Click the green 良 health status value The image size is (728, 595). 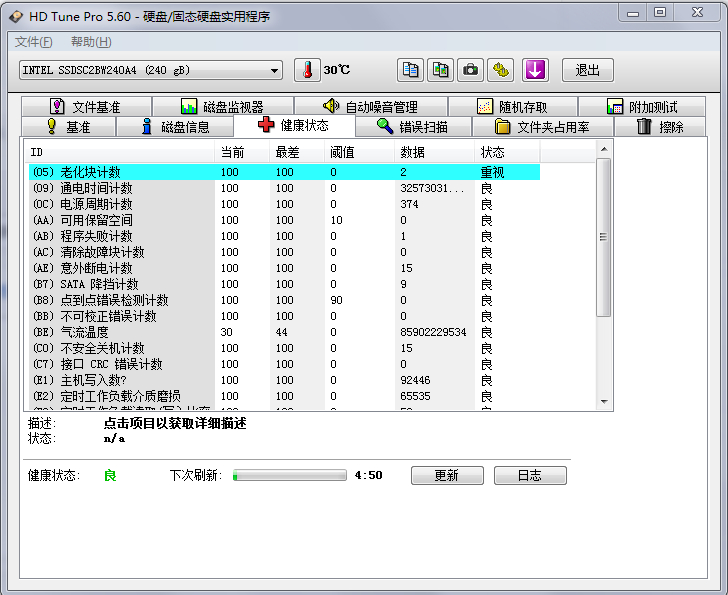[x=110, y=475]
